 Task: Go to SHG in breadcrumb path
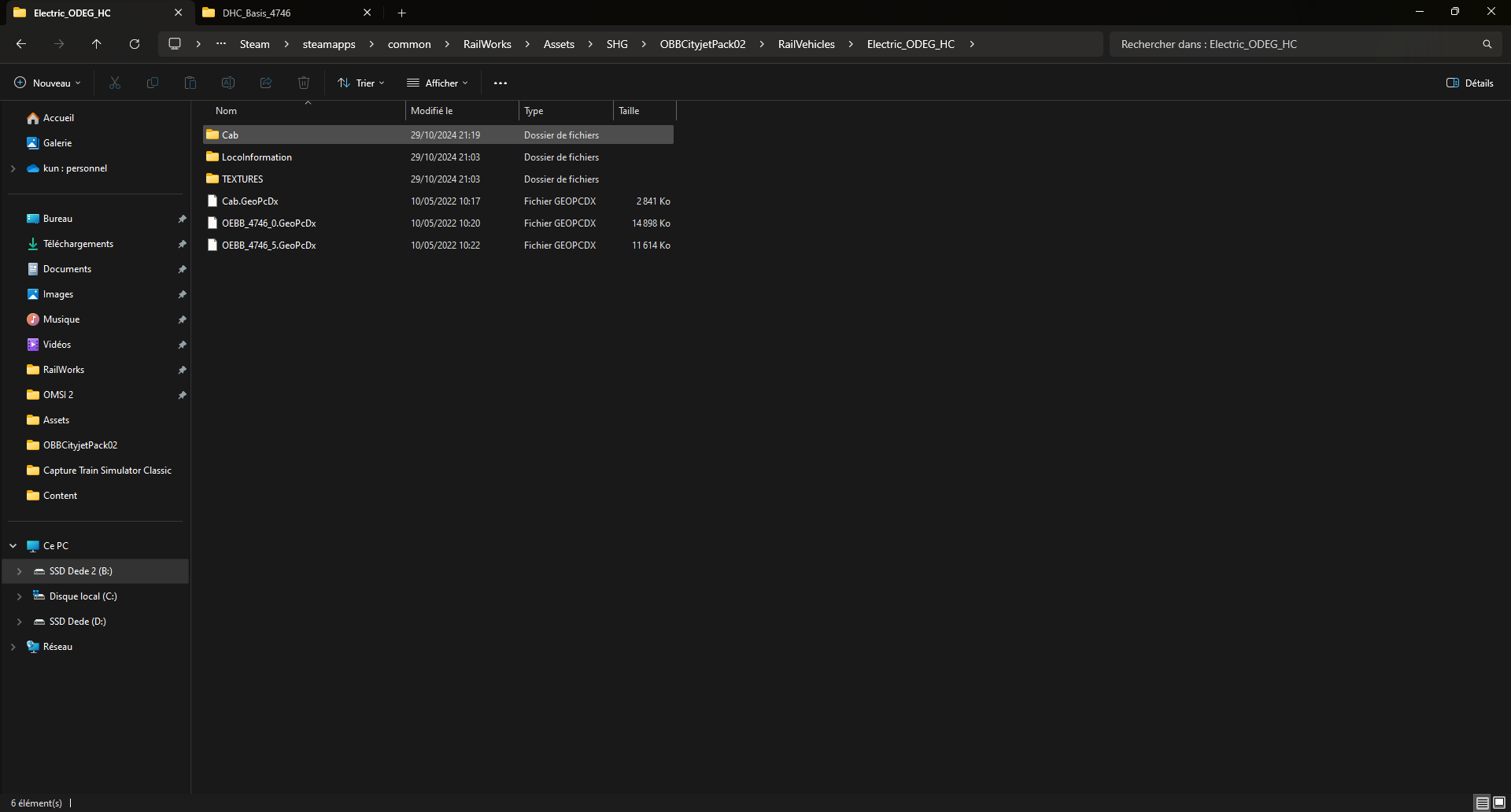pyautogui.click(x=617, y=44)
